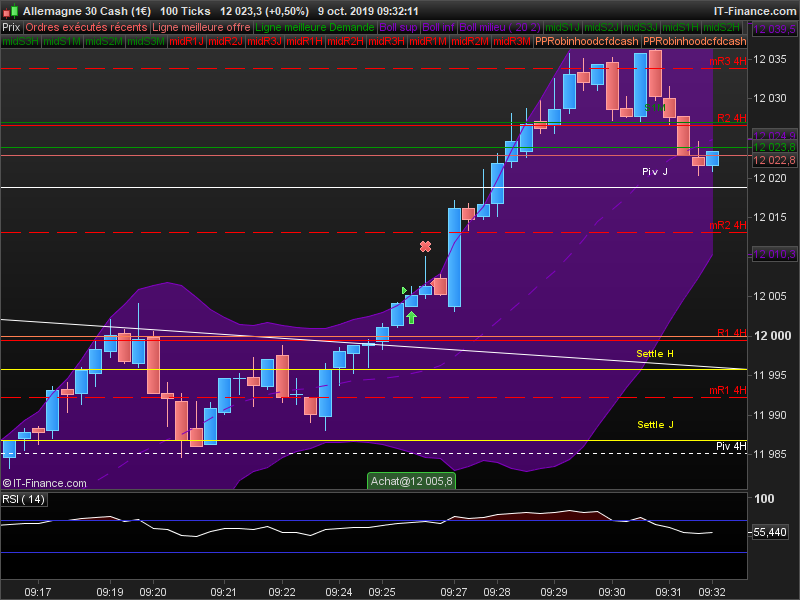Click the Piv 4H dashed line label
Image resolution: width=800 pixels, height=600 pixels.
pos(731,446)
